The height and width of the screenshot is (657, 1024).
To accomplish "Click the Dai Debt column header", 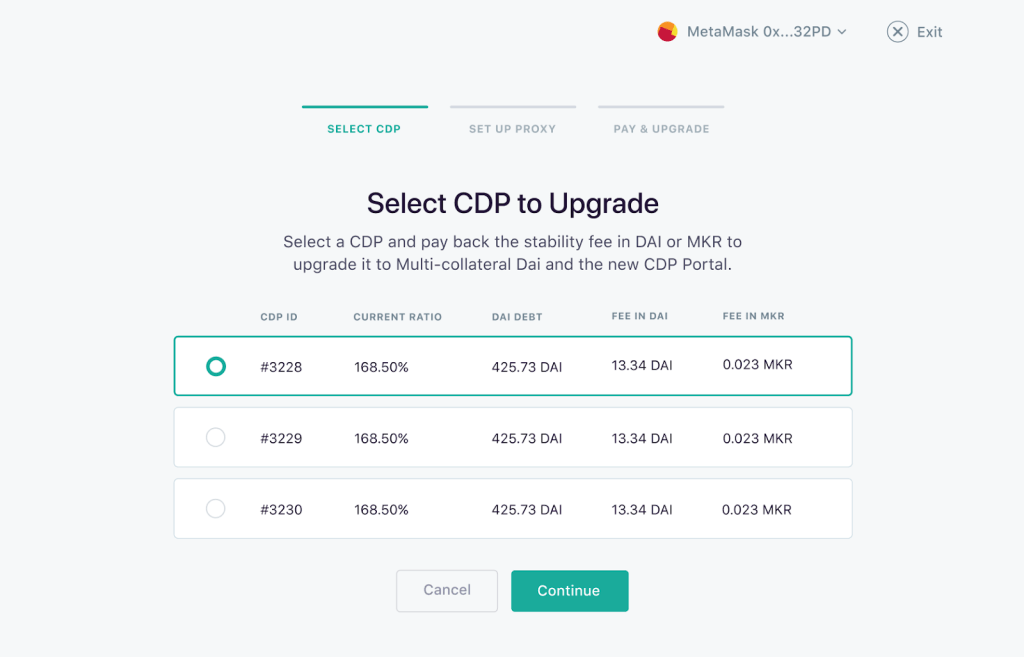I will tap(517, 317).
